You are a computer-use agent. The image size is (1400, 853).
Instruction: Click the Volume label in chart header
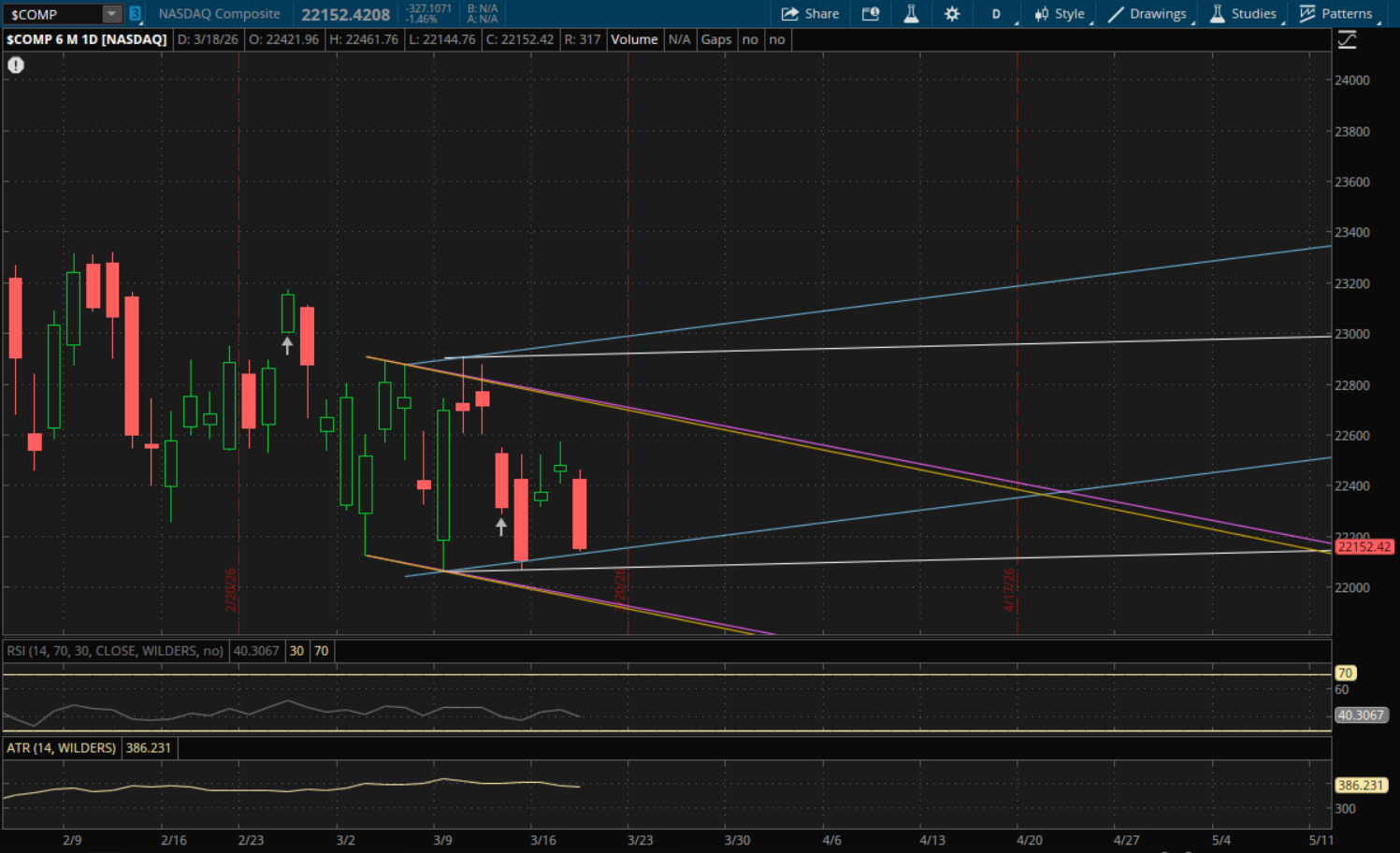[x=634, y=39]
